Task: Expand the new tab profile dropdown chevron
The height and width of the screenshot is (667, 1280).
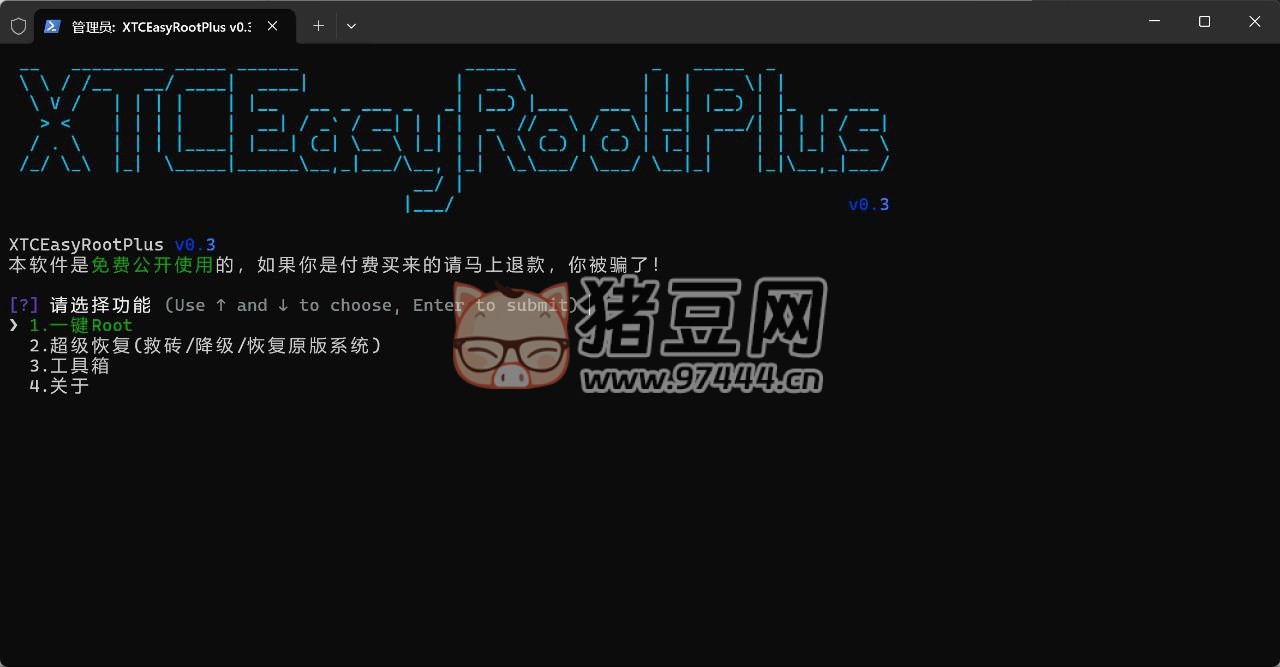Action: click(351, 26)
